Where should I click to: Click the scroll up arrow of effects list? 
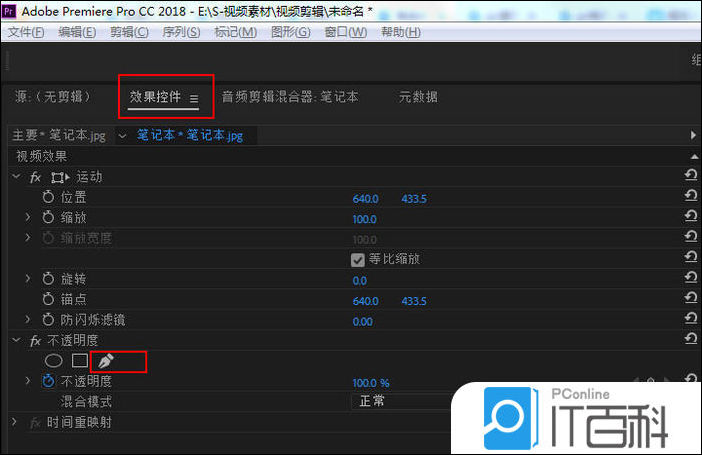(694, 156)
